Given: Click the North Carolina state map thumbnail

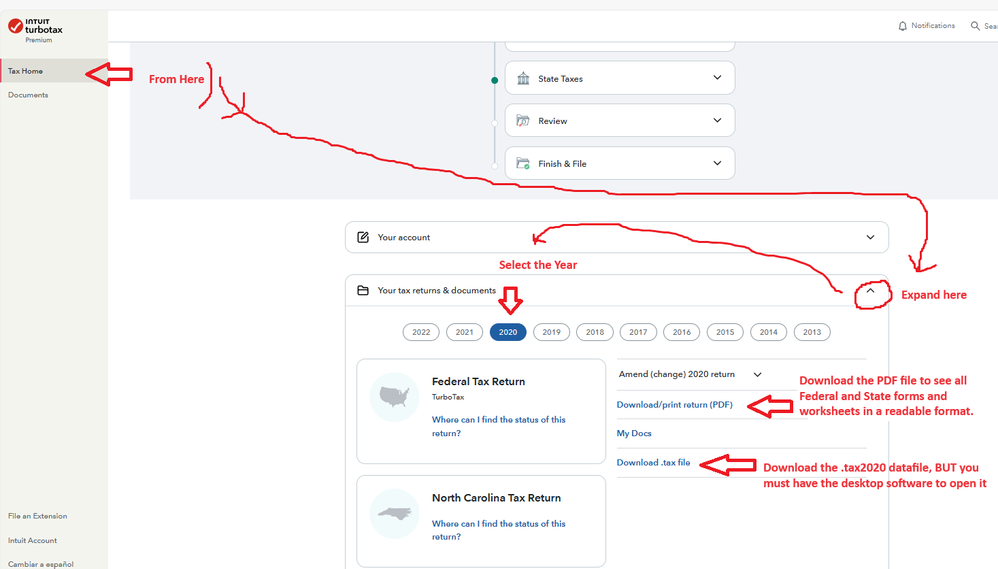Looking at the screenshot, I should (x=393, y=514).
